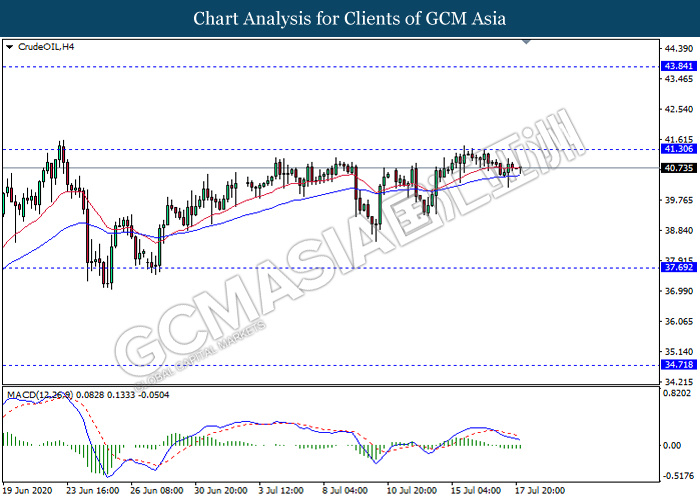Viewport: 700px width, 500px height.
Task: Click the MACD 0.00 scale value
Action: pyautogui.click(x=672, y=446)
